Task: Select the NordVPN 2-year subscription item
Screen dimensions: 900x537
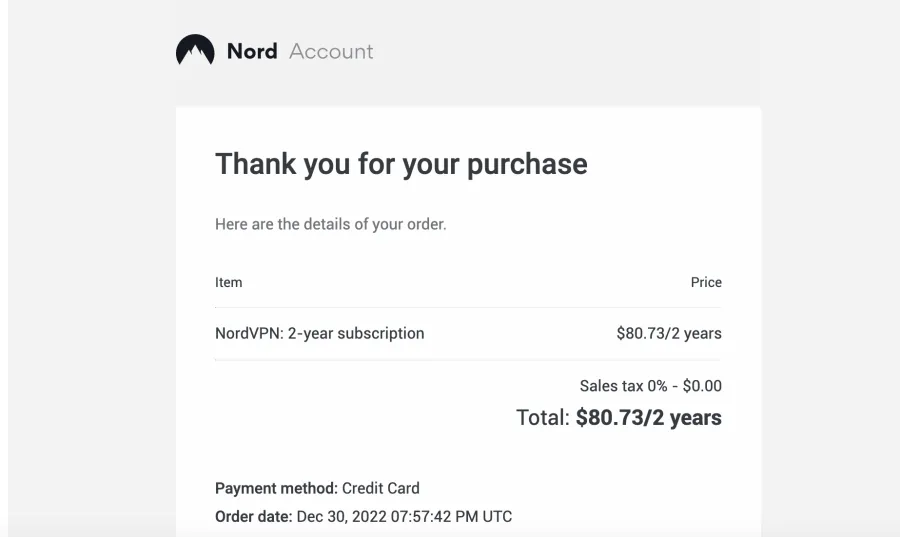Action: (x=320, y=333)
